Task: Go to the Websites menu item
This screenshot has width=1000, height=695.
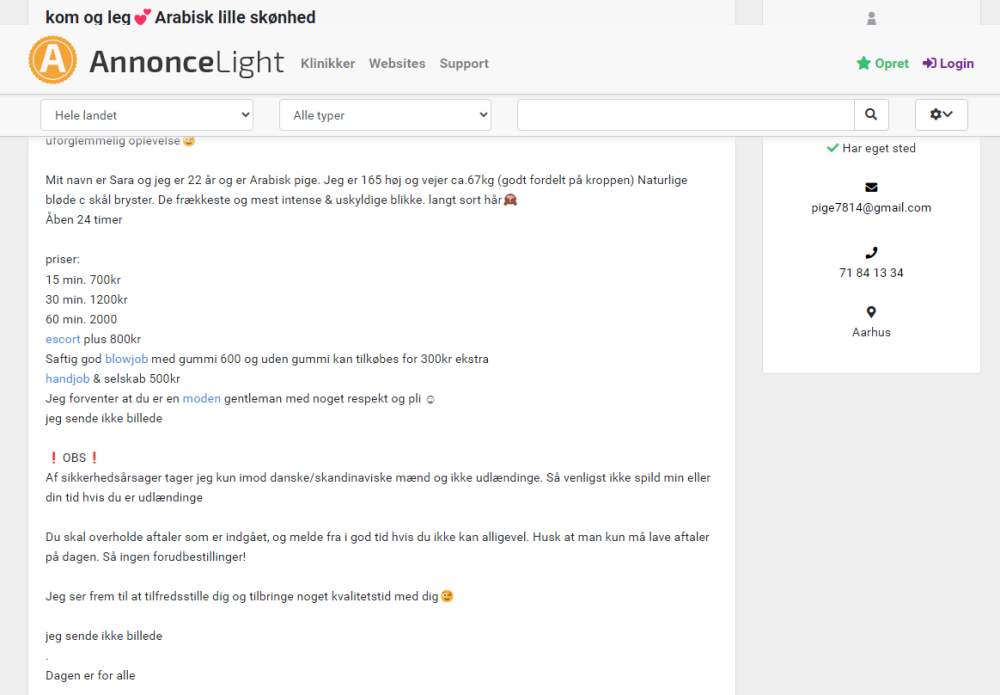Action: click(397, 63)
